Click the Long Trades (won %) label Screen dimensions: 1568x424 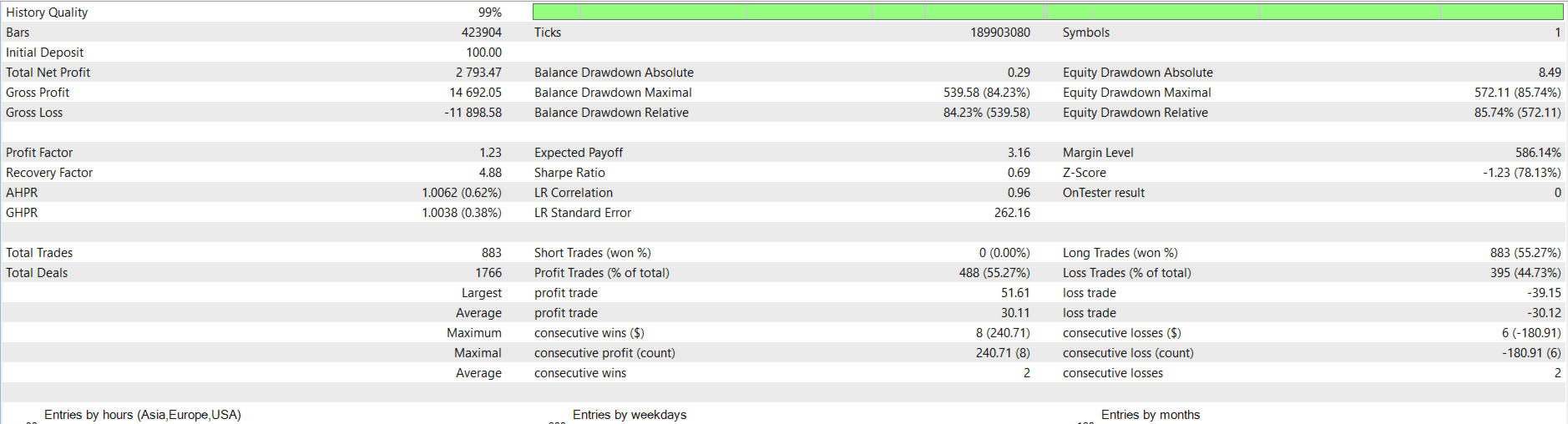(x=1120, y=253)
